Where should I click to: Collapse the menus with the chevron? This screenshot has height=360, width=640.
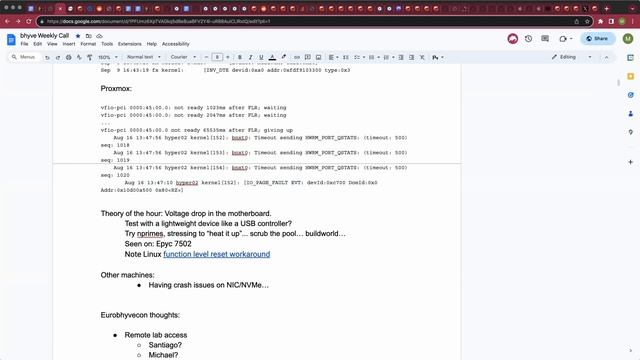click(607, 57)
